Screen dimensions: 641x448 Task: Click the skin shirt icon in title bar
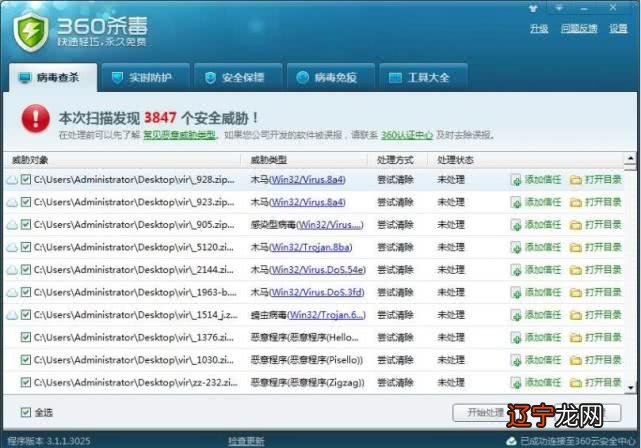(x=533, y=8)
